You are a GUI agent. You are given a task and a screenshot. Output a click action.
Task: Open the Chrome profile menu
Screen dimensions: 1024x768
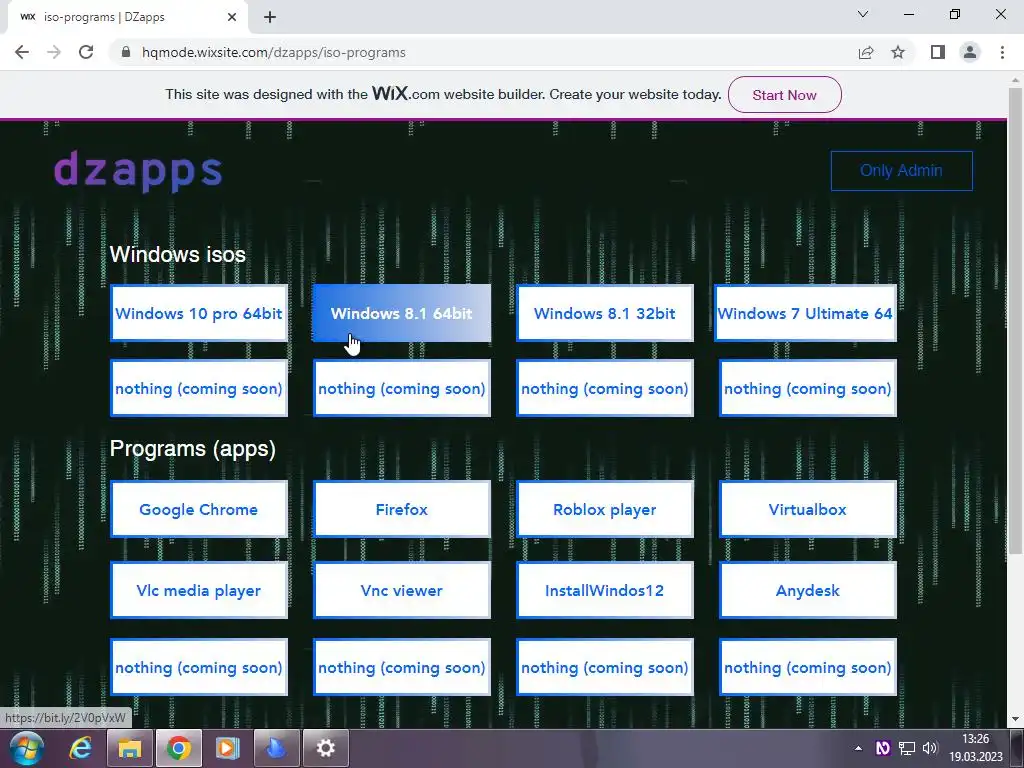click(x=970, y=52)
